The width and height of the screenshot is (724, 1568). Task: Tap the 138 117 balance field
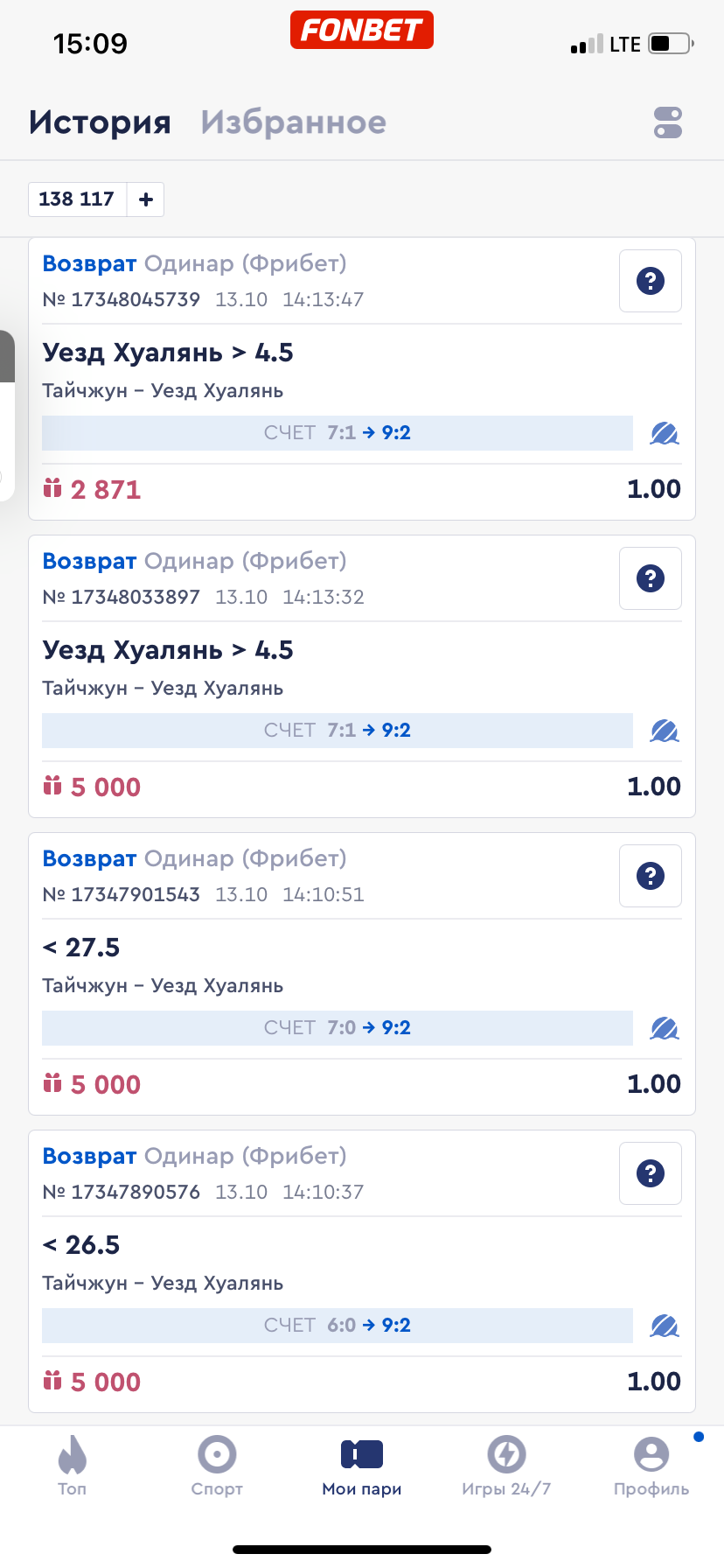[77, 199]
